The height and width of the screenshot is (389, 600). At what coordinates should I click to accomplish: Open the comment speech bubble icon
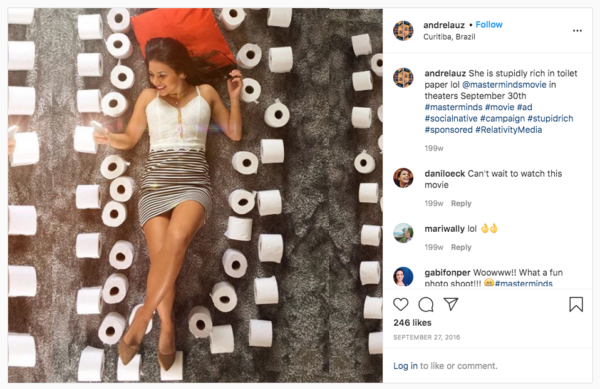click(x=426, y=304)
